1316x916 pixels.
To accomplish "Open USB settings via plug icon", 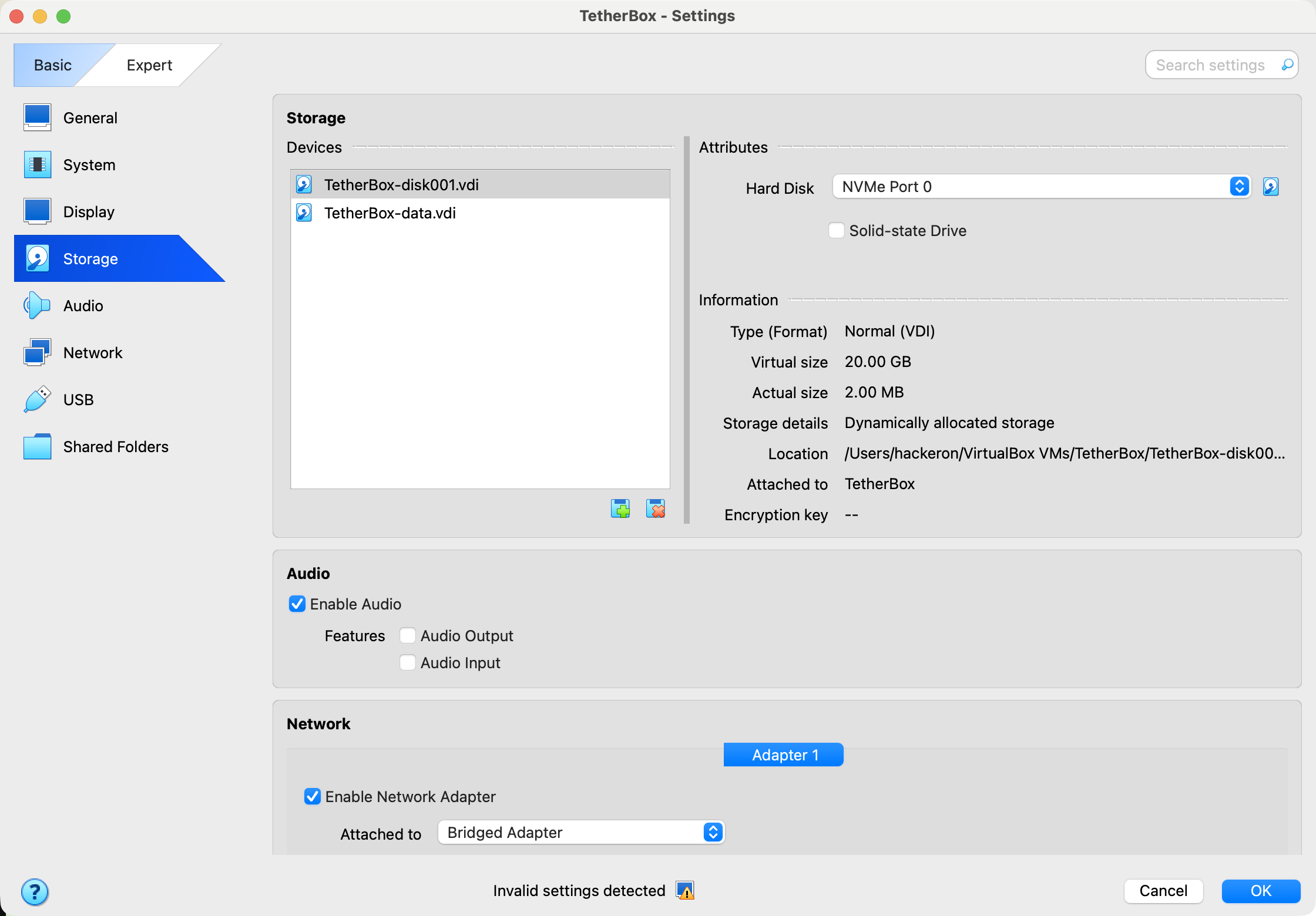I will click(37, 399).
